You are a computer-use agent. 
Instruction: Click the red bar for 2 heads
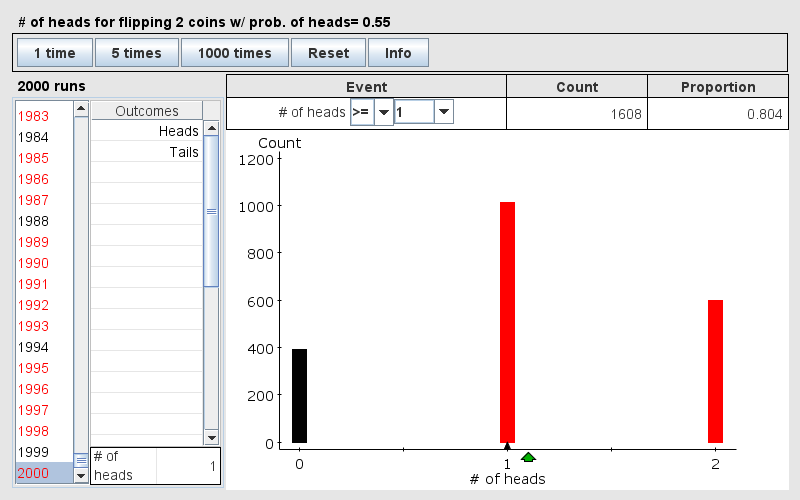tap(715, 371)
